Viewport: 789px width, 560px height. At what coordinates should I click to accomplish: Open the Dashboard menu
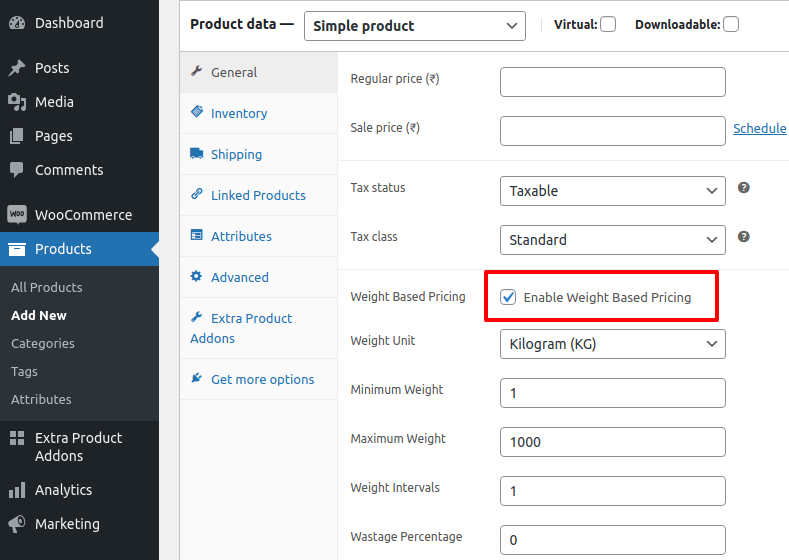pos(80,23)
